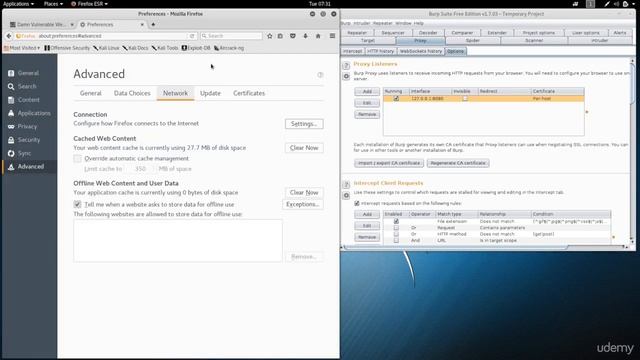Enable the URL in target scope rule checkbox
The image size is (640, 360).
point(396,240)
